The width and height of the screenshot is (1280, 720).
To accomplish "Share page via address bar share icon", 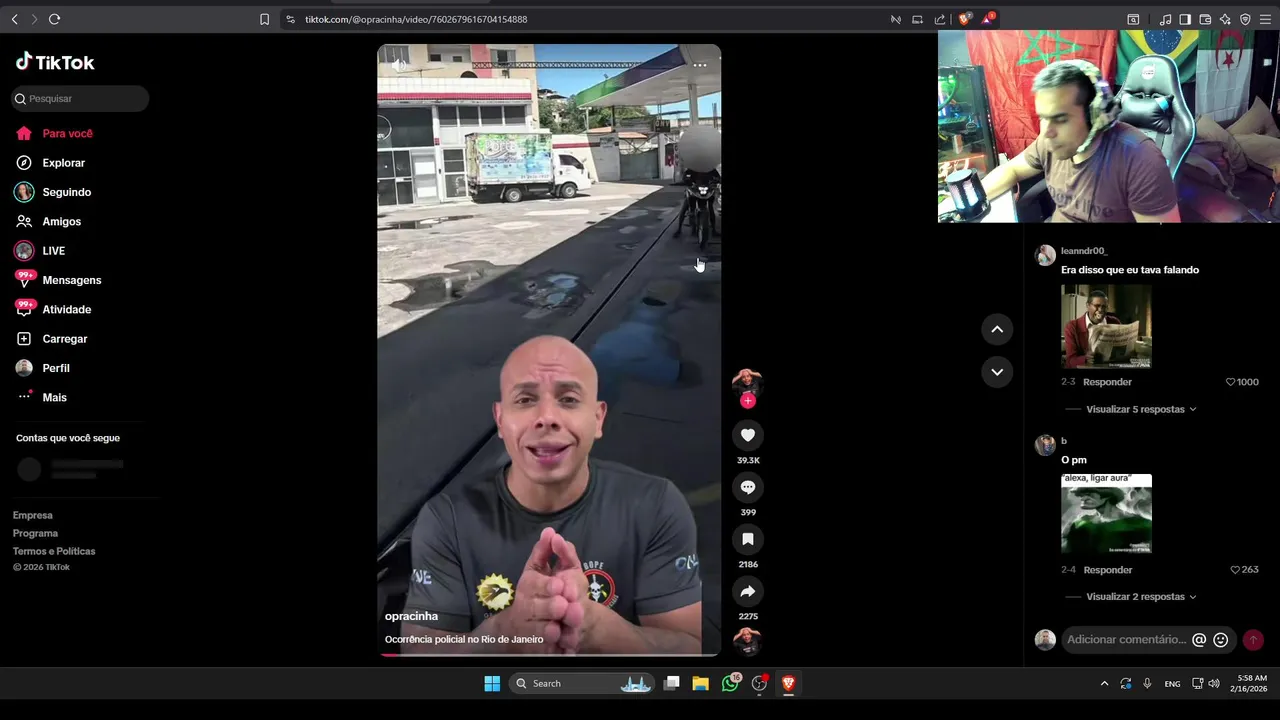I will pos(940,19).
